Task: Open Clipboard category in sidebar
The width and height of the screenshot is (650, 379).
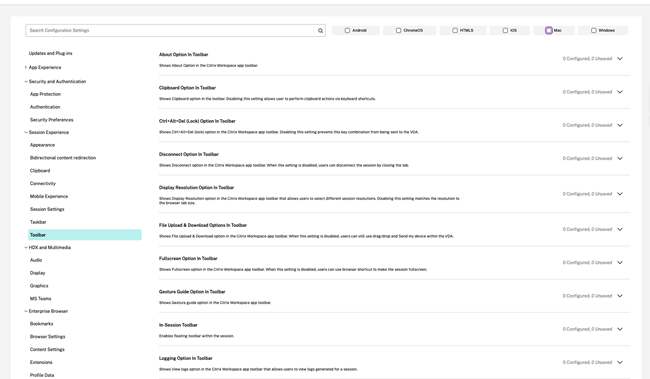Action: (x=40, y=171)
